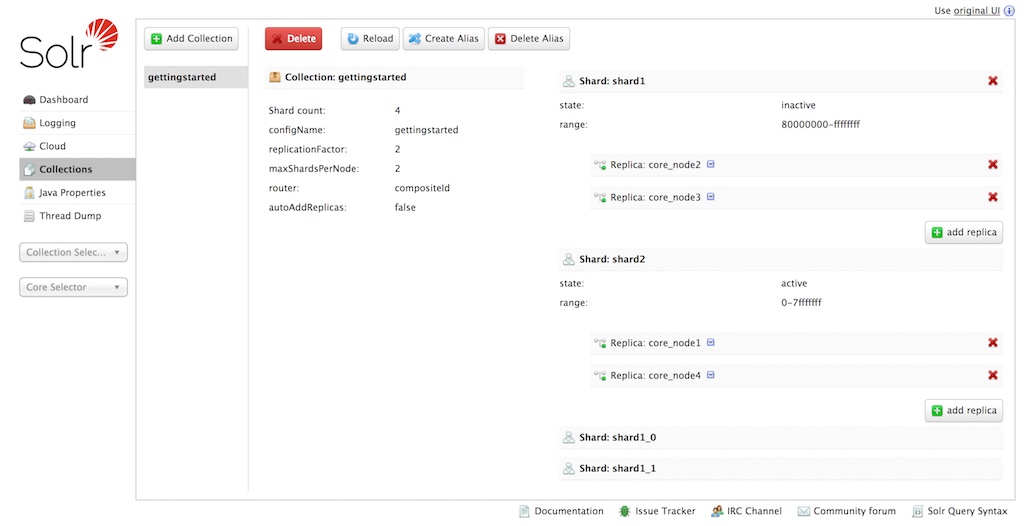Open the Core Selector dropdown

point(74,288)
